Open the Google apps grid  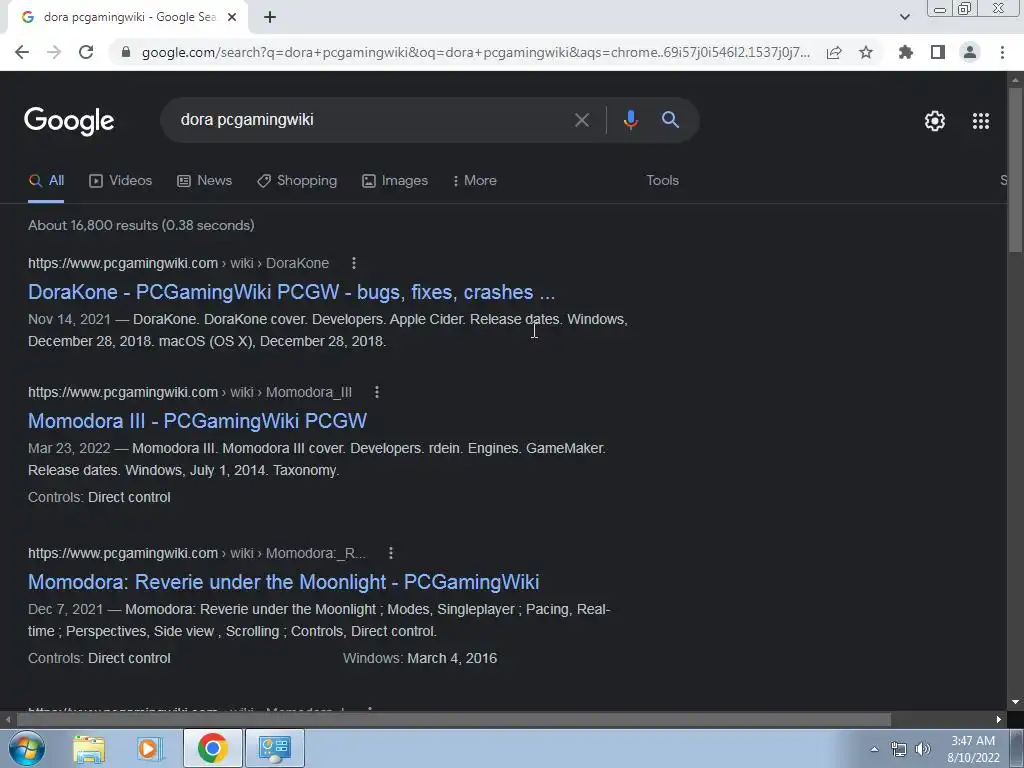[x=981, y=121]
